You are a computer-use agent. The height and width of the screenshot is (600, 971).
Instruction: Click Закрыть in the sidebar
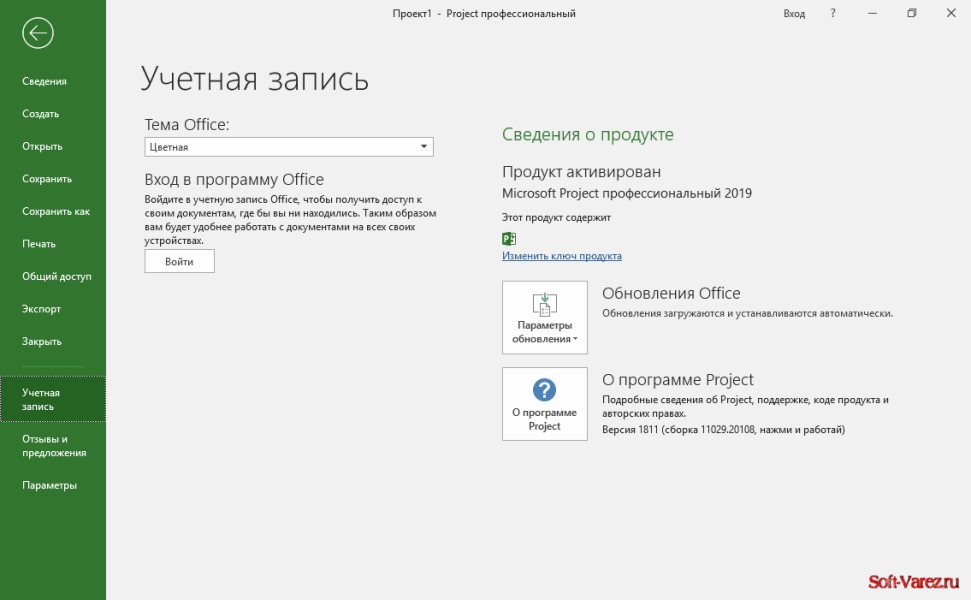click(42, 341)
